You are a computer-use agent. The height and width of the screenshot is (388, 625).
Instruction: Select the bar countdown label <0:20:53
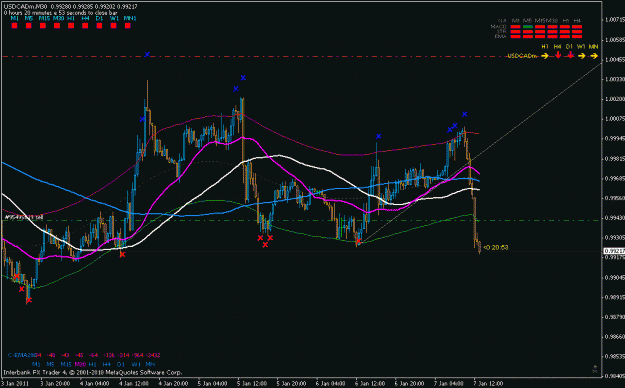click(495, 248)
